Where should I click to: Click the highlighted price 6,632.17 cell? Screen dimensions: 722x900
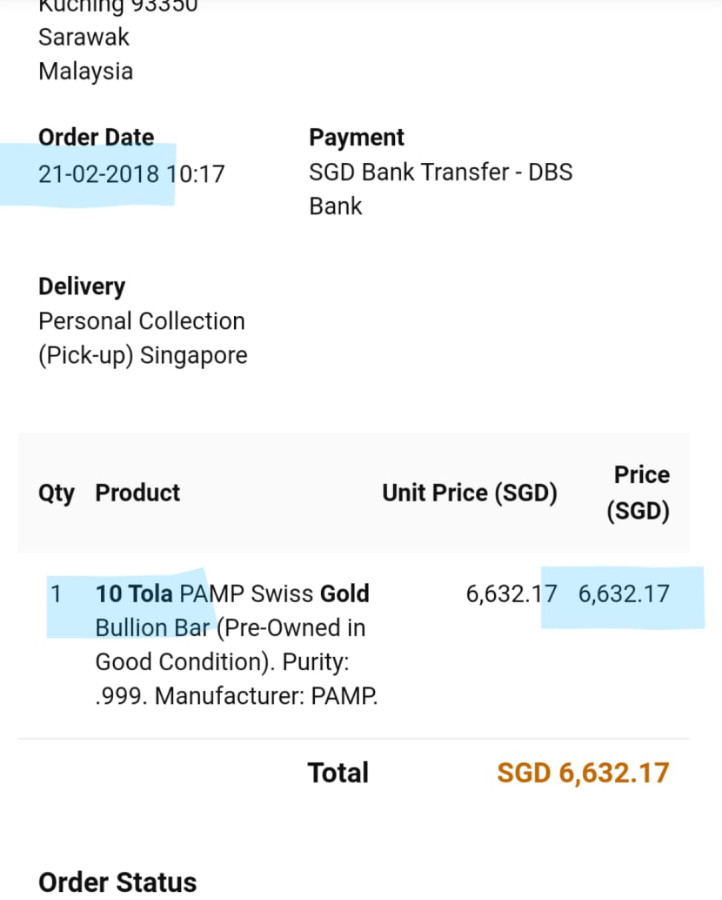pyautogui.click(x=624, y=594)
